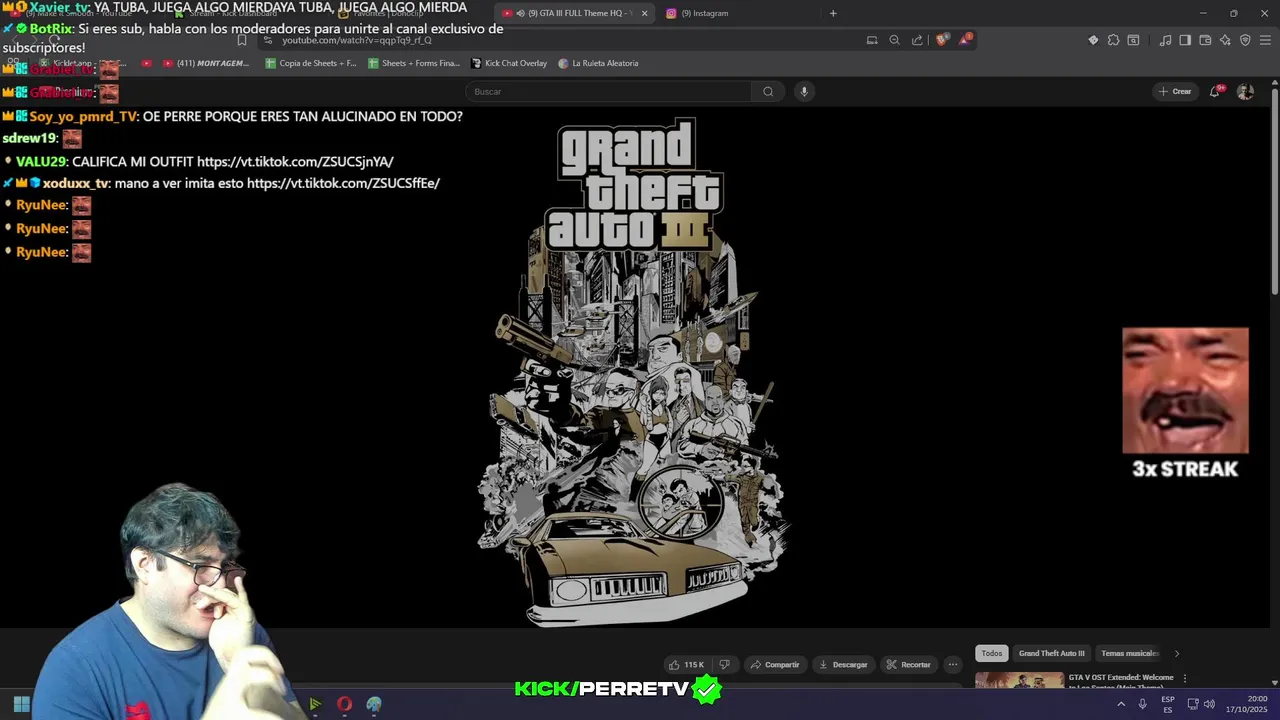Open a new browser tab

[833, 13]
